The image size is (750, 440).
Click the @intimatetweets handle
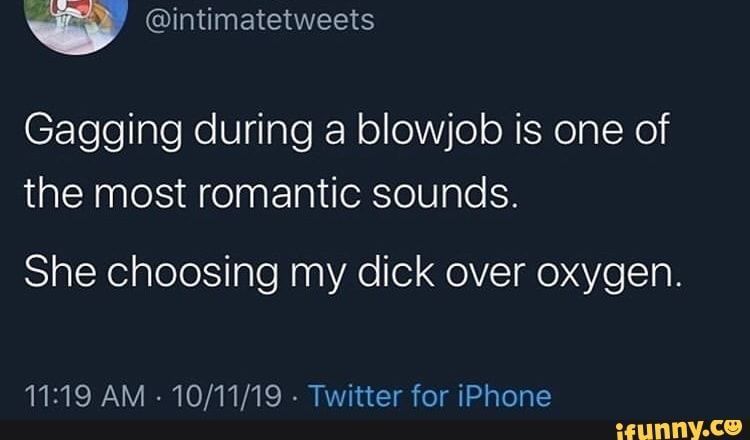259,22
